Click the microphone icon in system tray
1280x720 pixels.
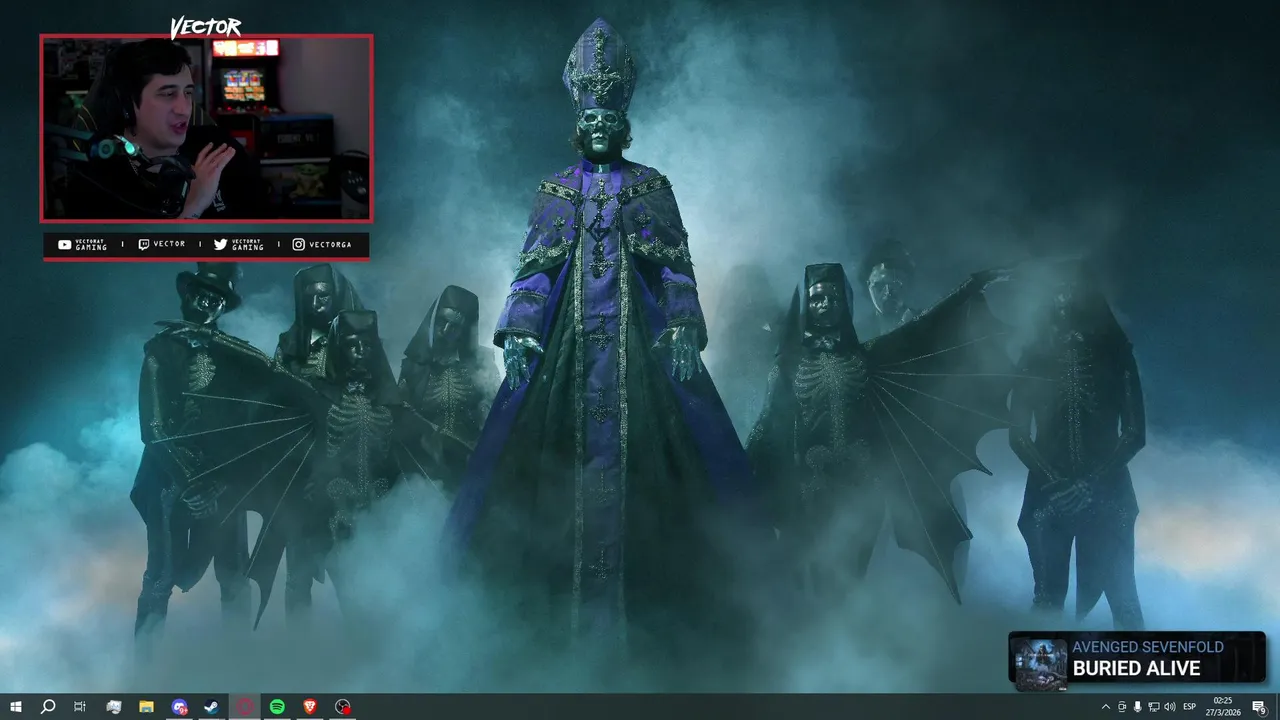pyautogui.click(x=1138, y=707)
